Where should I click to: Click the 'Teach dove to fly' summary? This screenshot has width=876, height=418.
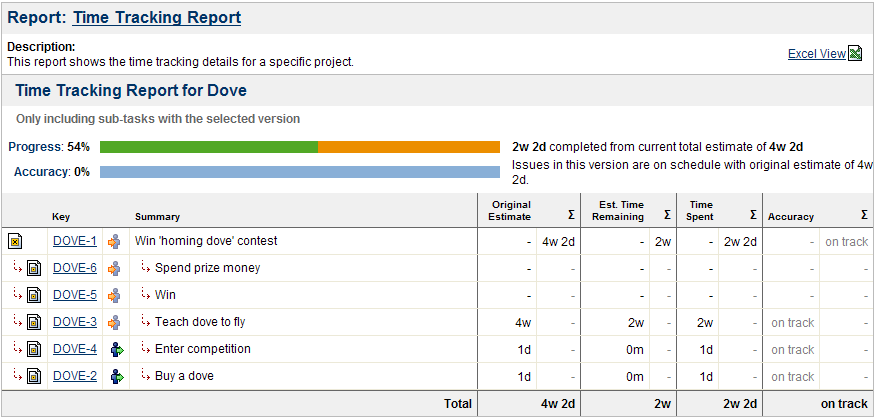pyautogui.click(x=200, y=322)
